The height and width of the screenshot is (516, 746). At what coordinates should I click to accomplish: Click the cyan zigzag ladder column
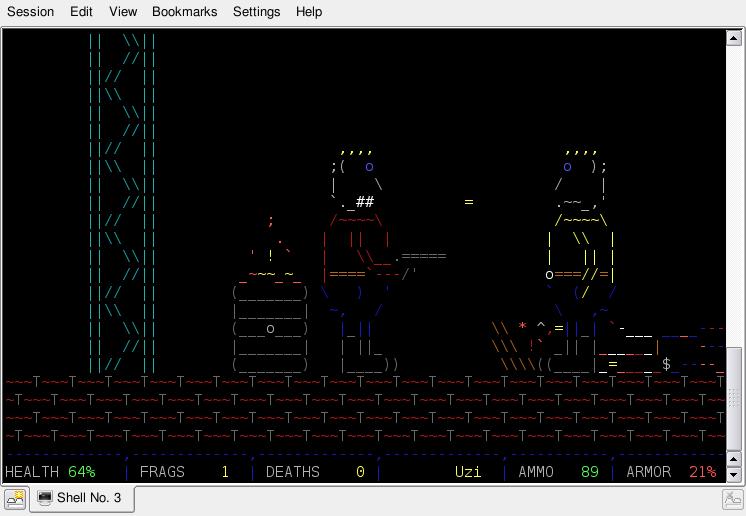tap(122, 202)
